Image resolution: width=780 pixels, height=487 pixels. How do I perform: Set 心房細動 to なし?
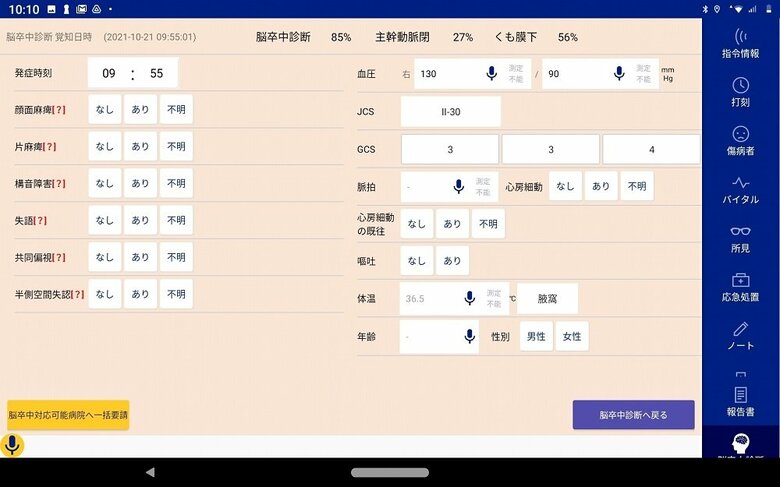coord(565,186)
